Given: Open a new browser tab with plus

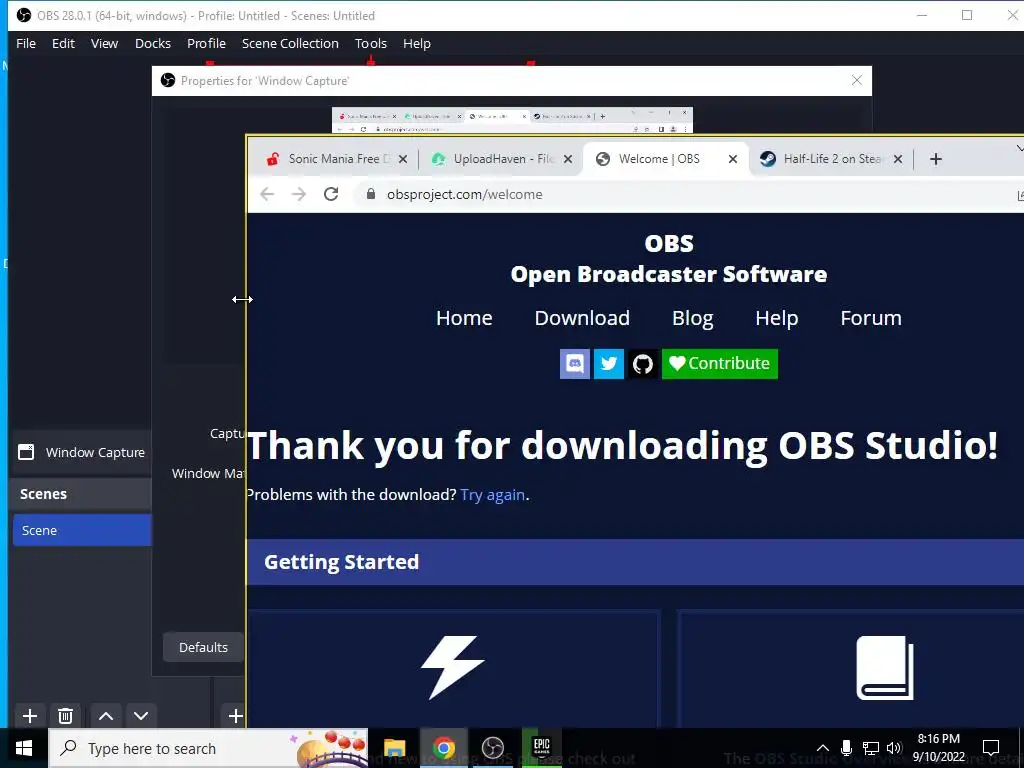Looking at the screenshot, I should click(936, 159).
